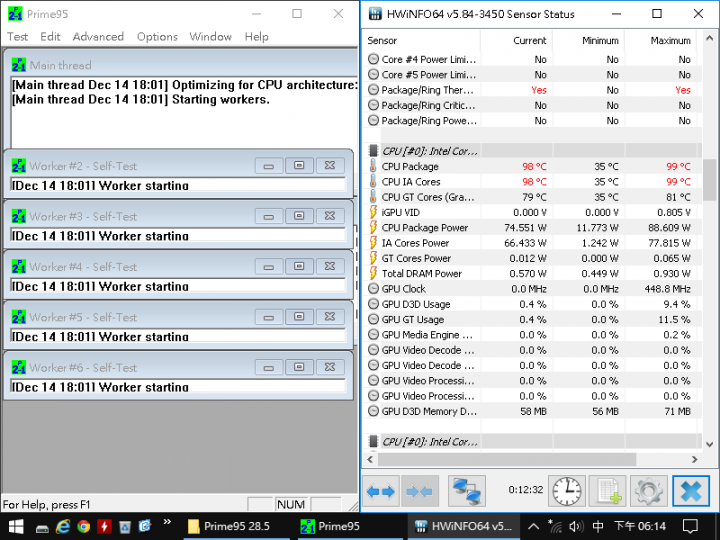
Task: Minimize the Worker #6 Self-Test window
Action: pos(269,368)
